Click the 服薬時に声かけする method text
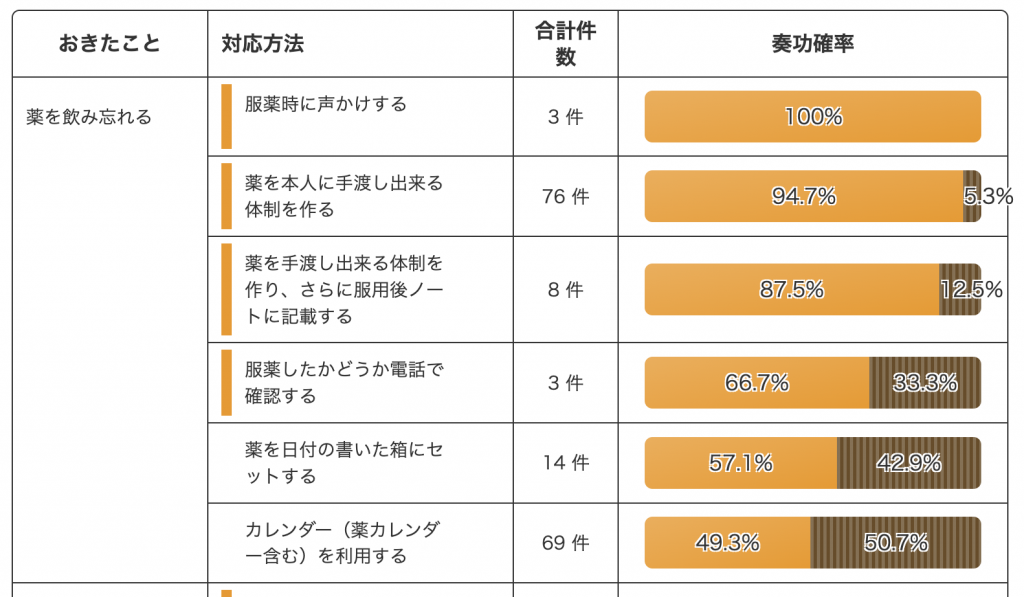 point(326,104)
